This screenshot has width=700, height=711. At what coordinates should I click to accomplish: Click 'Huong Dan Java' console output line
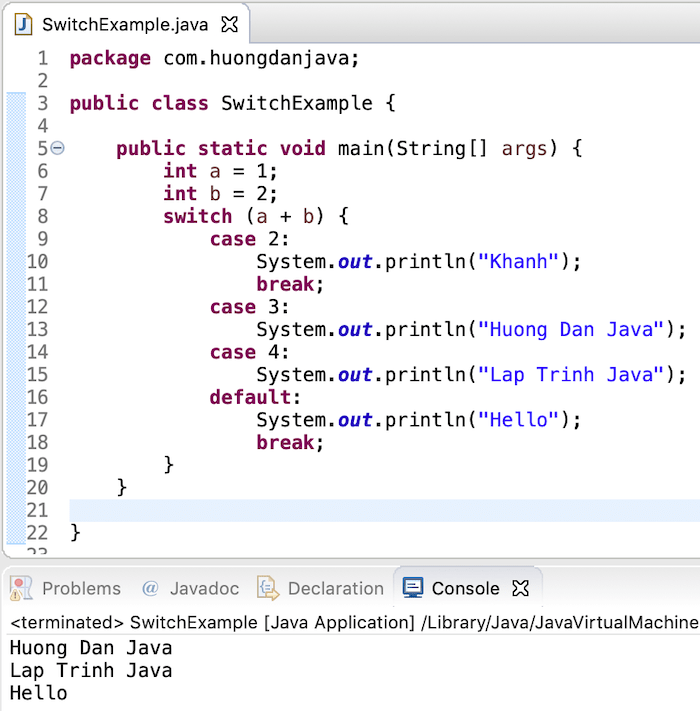click(x=91, y=648)
